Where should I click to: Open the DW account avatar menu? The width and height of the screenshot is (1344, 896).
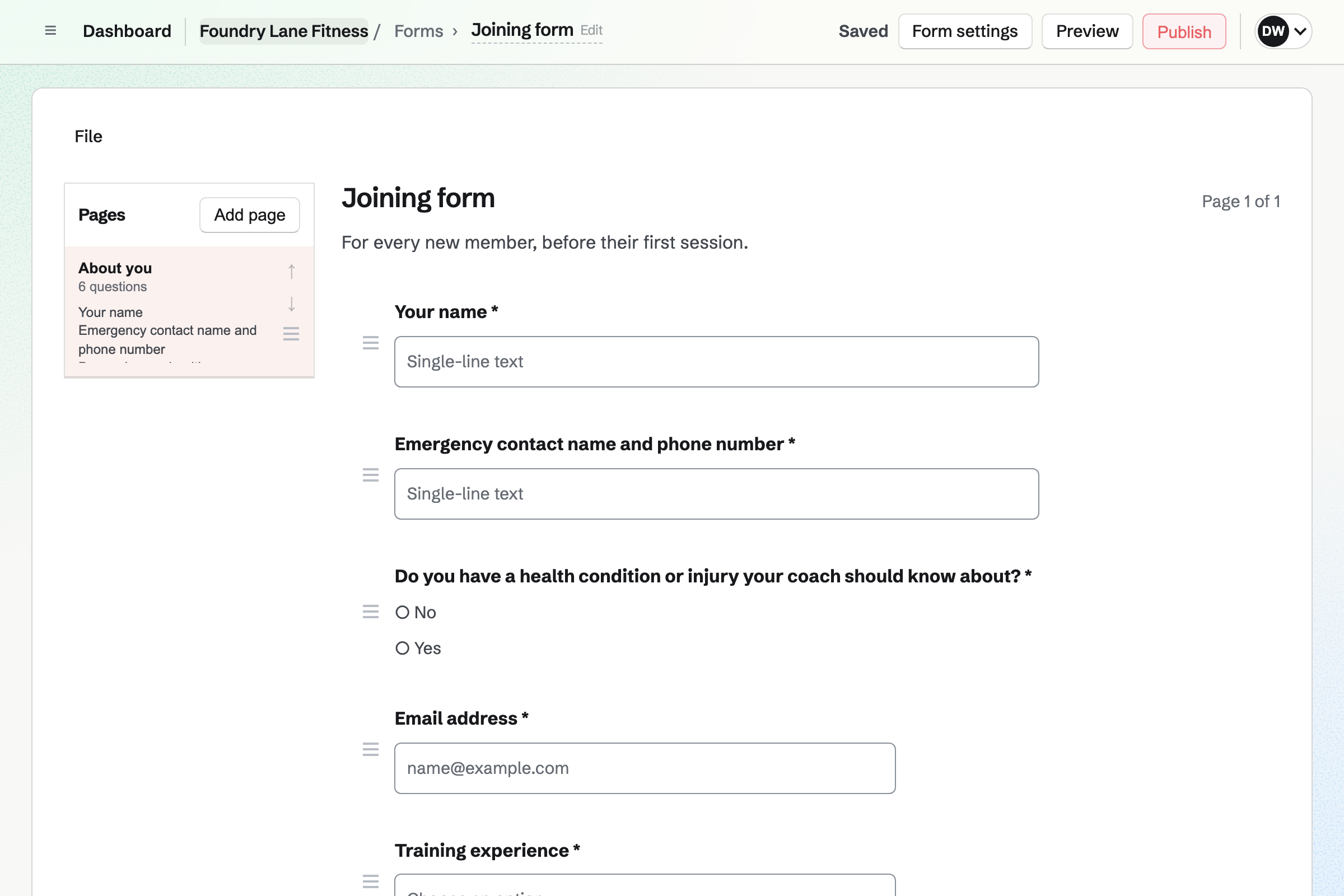tap(1283, 31)
